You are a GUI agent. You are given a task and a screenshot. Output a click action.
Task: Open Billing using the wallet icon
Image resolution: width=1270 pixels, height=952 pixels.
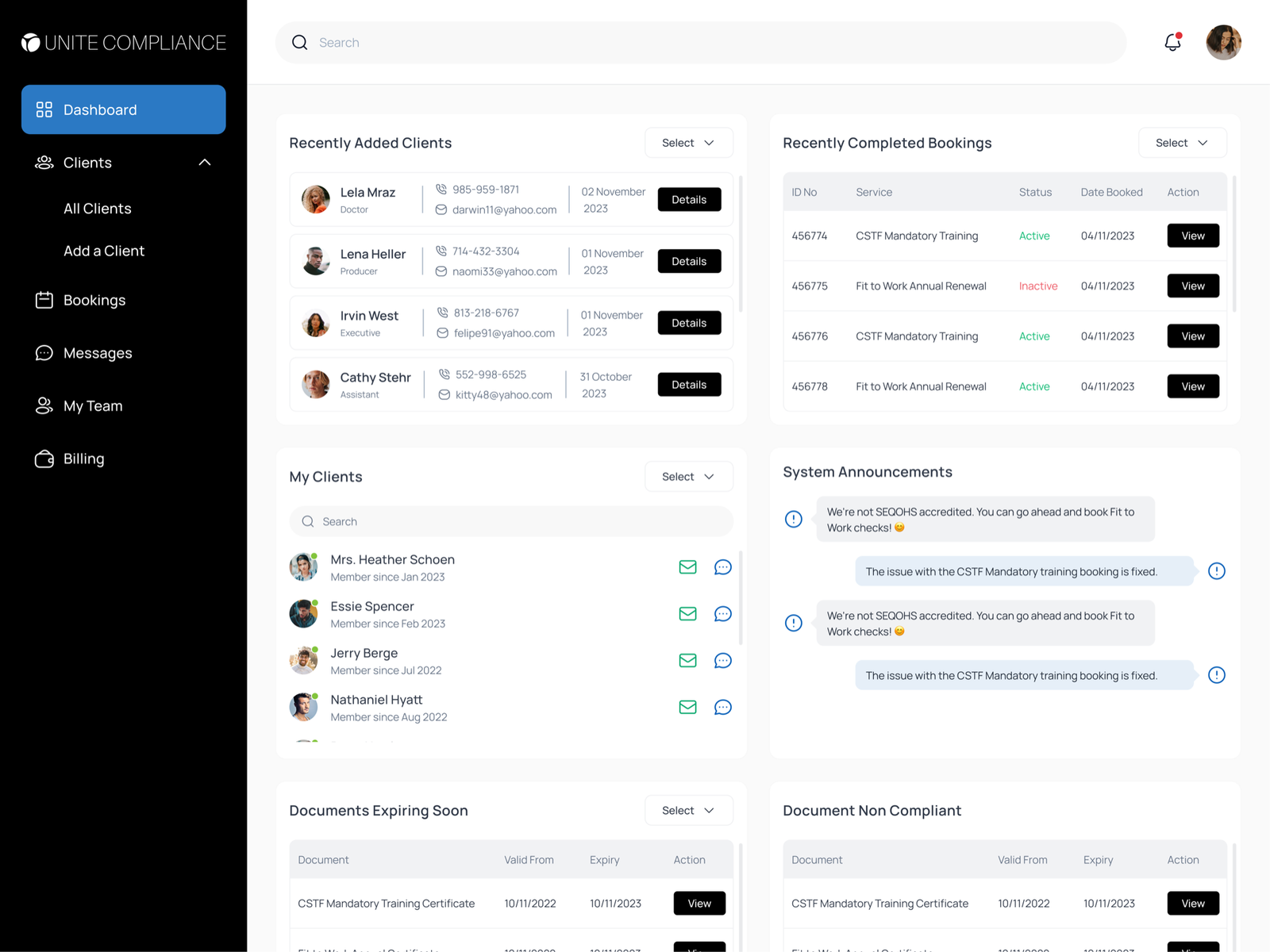point(44,459)
